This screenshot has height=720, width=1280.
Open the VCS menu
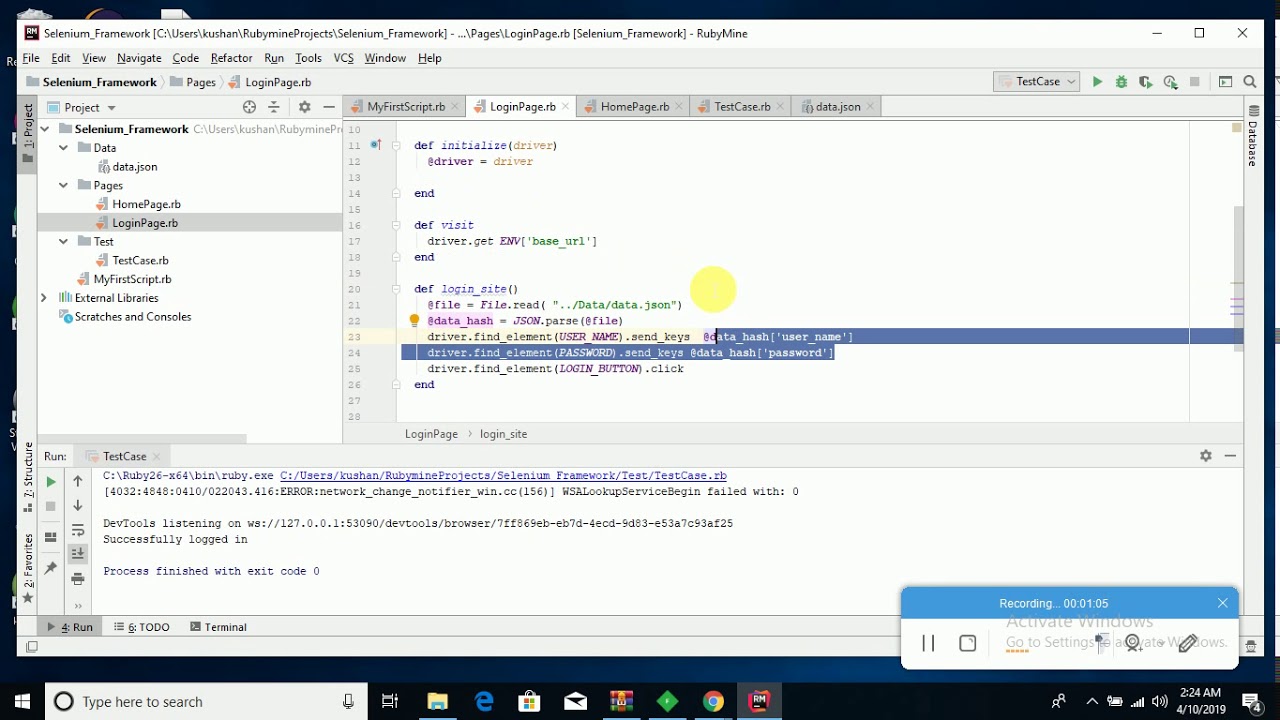click(x=344, y=58)
